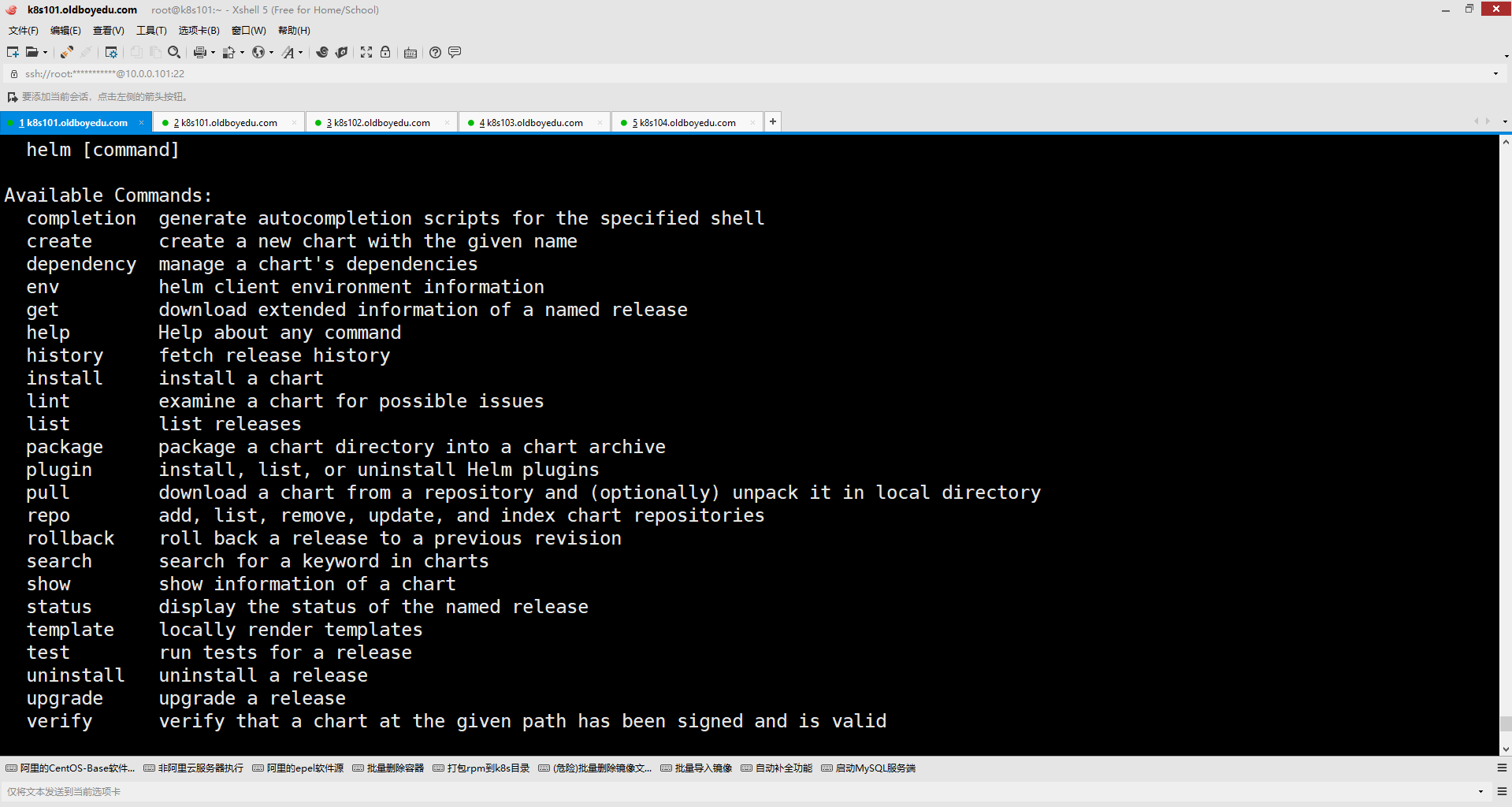Screen dimensions: 1512x807
Task: Open the 工具(T) menu
Action: click(x=151, y=31)
